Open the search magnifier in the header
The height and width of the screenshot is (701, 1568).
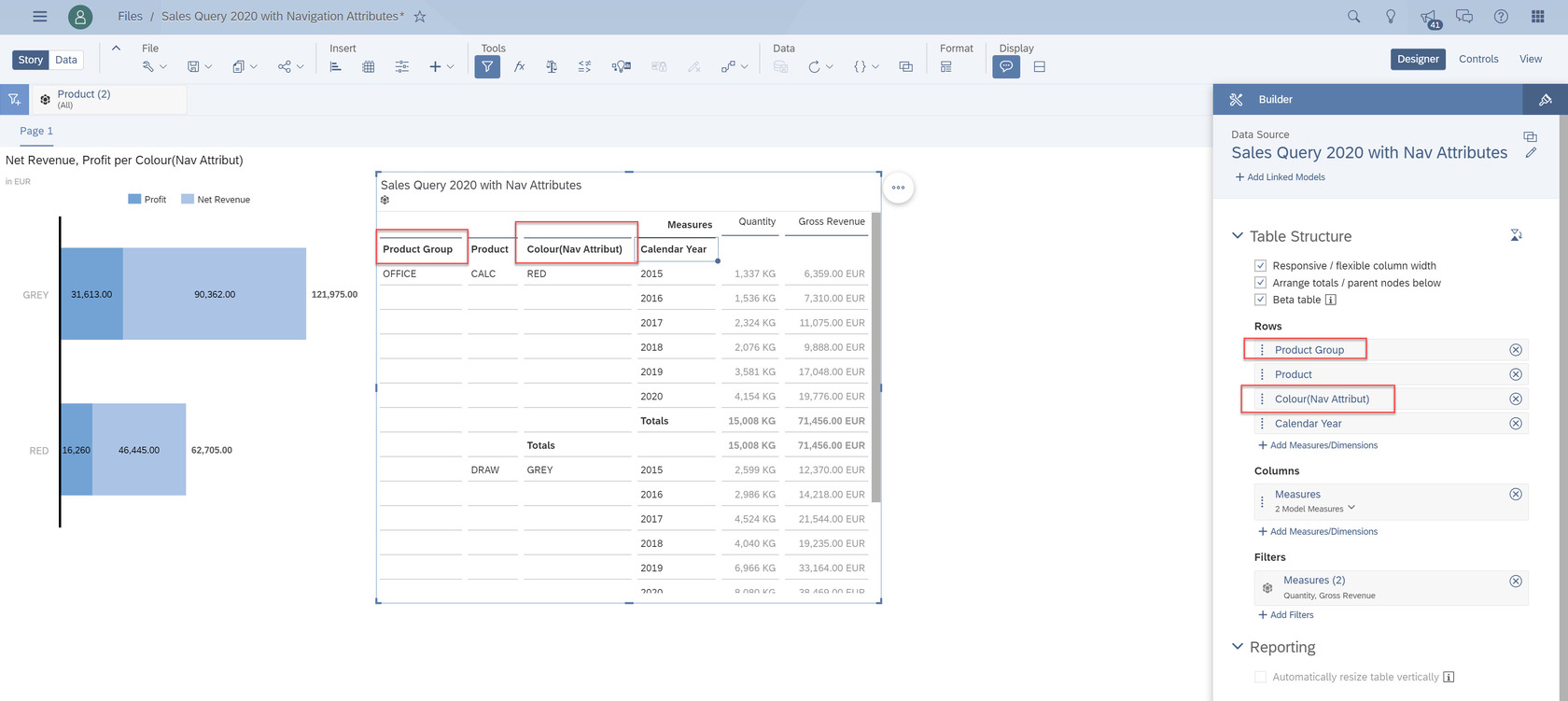[x=1353, y=16]
